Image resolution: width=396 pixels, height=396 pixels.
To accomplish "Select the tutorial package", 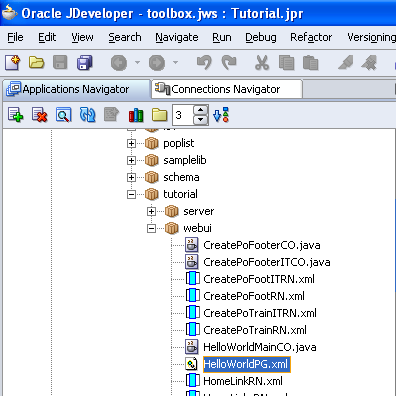I will pyautogui.click(x=180, y=194).
